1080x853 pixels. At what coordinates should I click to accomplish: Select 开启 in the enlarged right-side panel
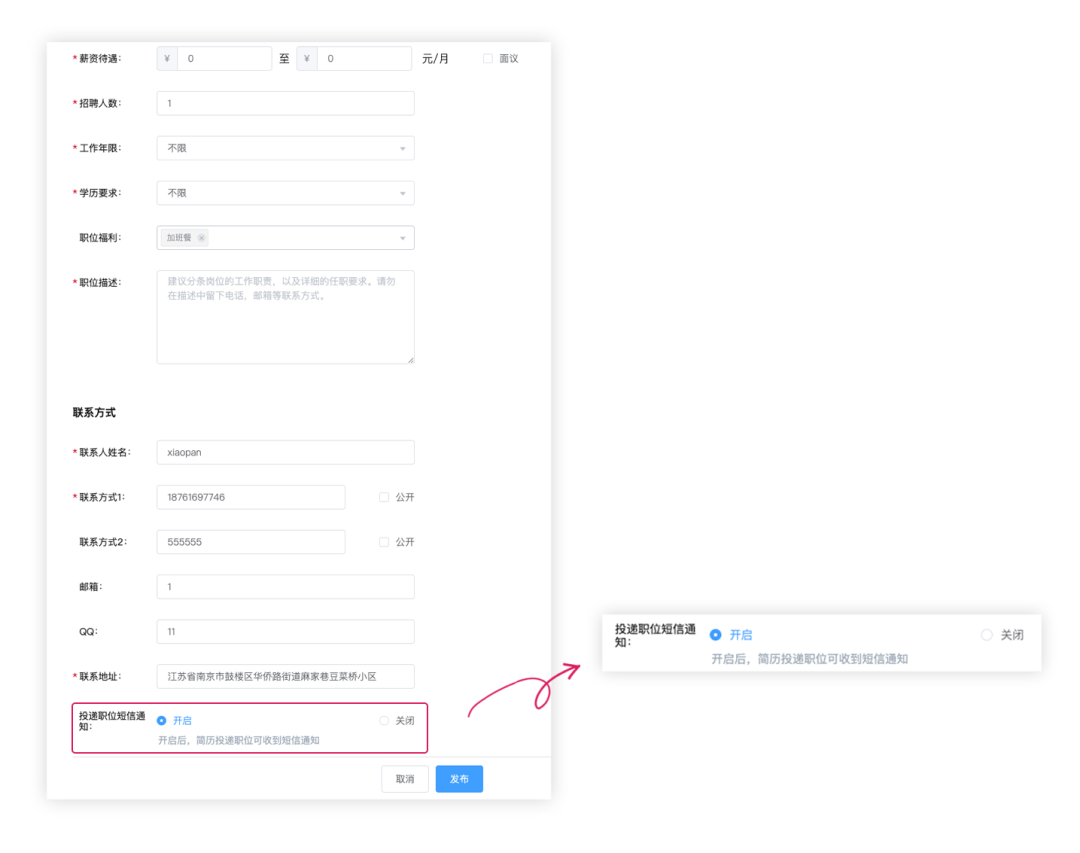pos(715,634)
